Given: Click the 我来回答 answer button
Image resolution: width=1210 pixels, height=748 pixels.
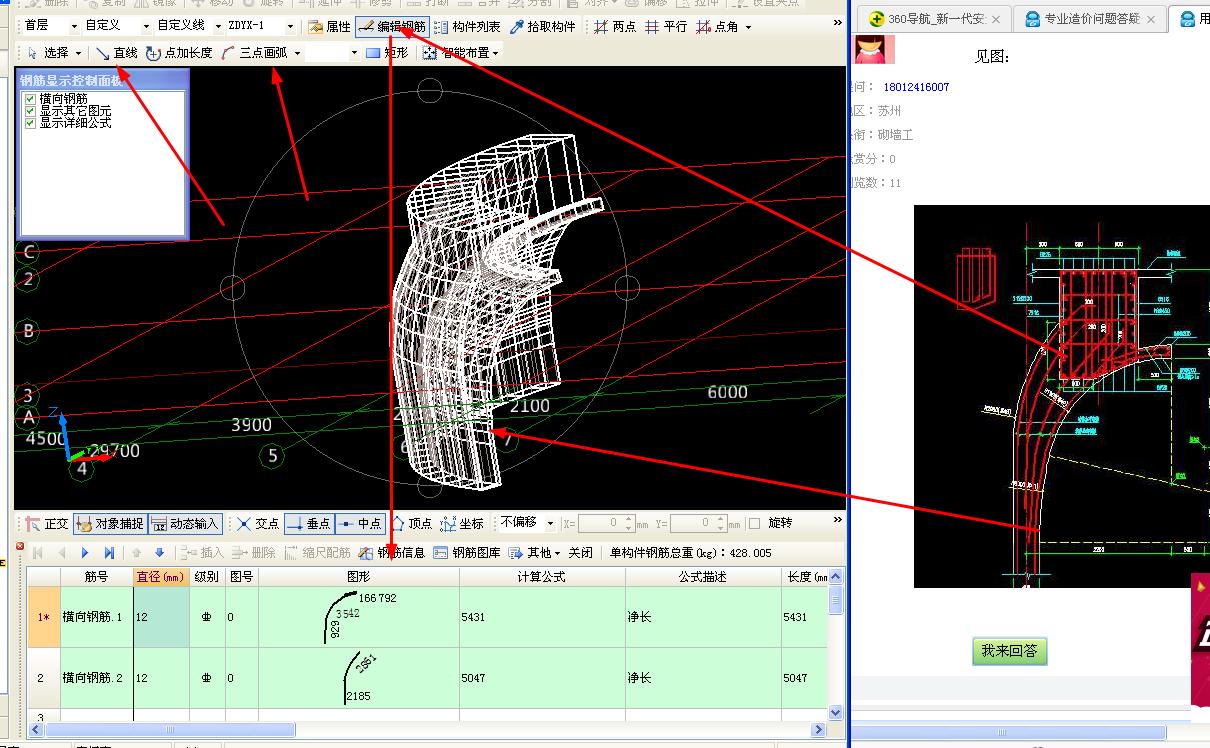Looking at the screenshot, I should [1009, 651].
